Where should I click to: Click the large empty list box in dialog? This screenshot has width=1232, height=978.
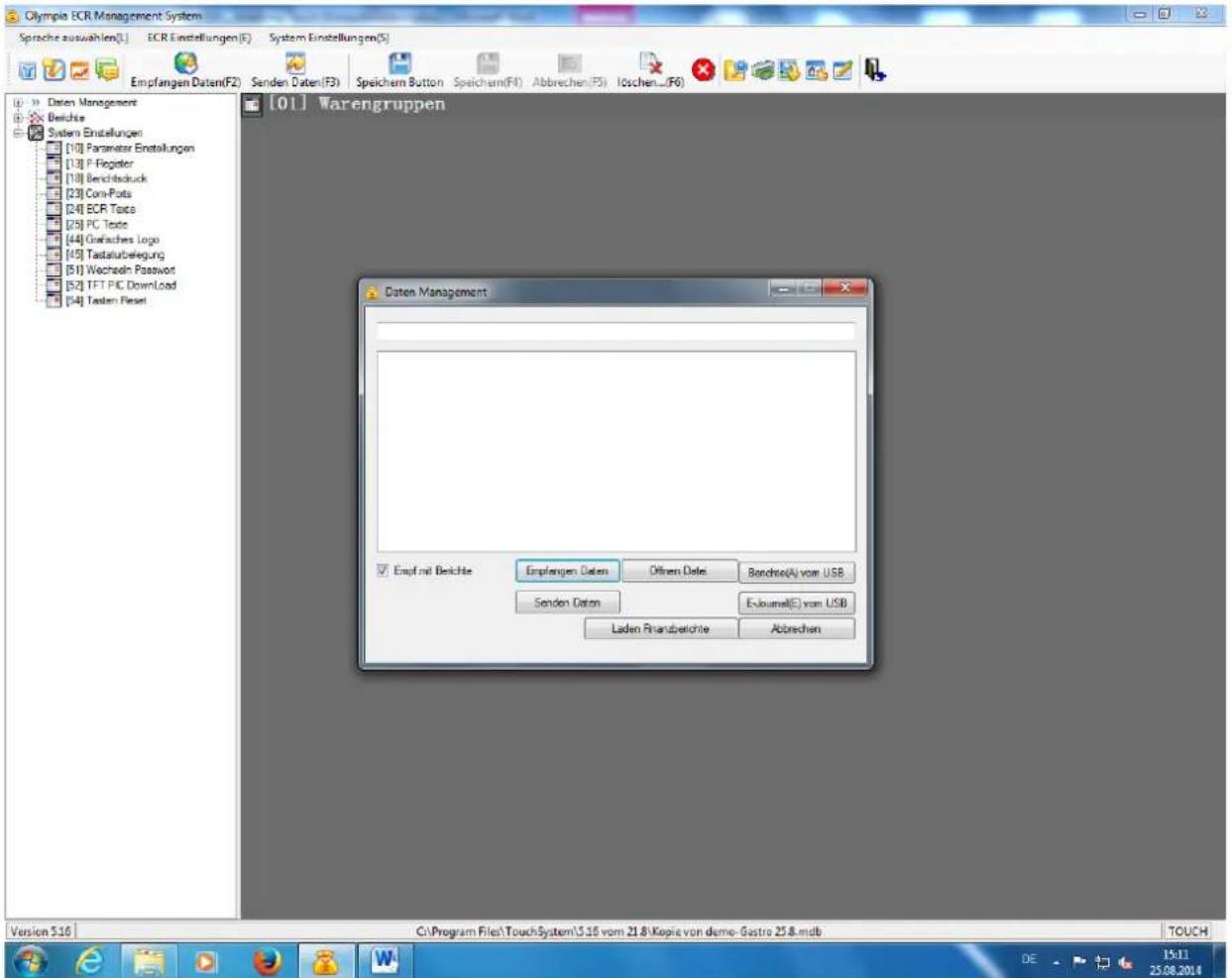click(x=616, y=451)
